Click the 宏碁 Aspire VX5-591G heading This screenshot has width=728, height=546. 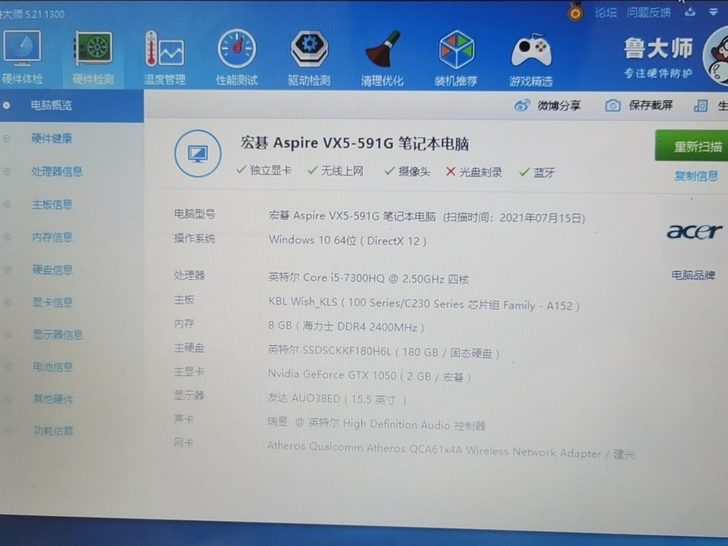(x=355, y=143)
